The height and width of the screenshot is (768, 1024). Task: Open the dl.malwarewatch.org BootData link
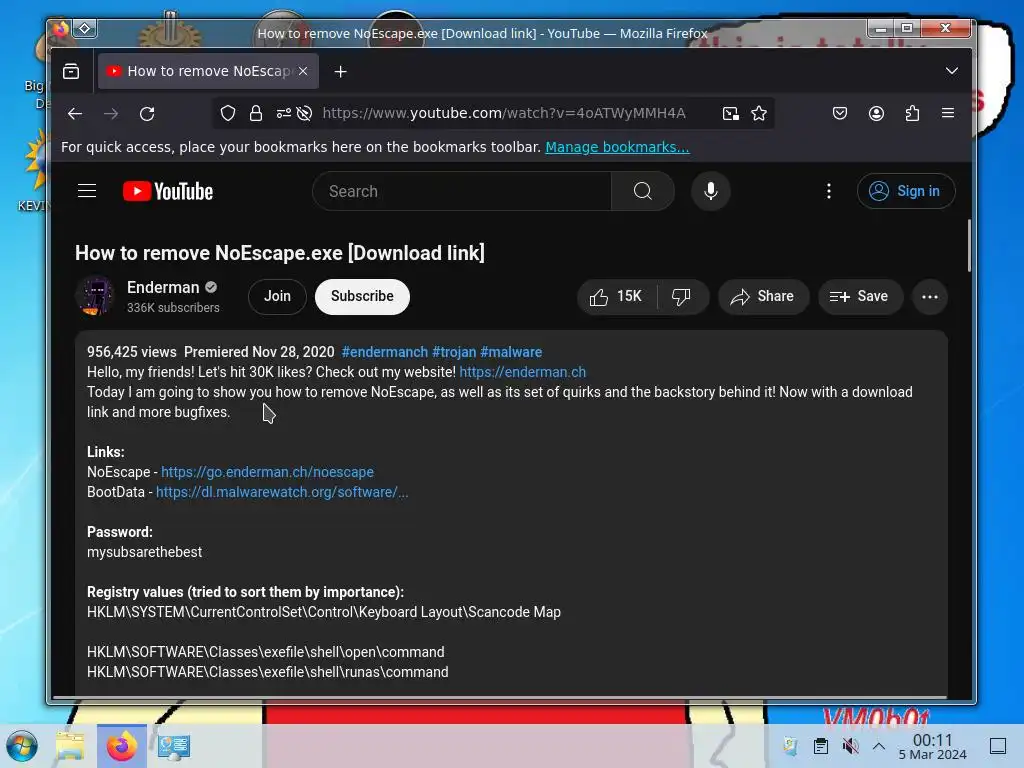282,492
